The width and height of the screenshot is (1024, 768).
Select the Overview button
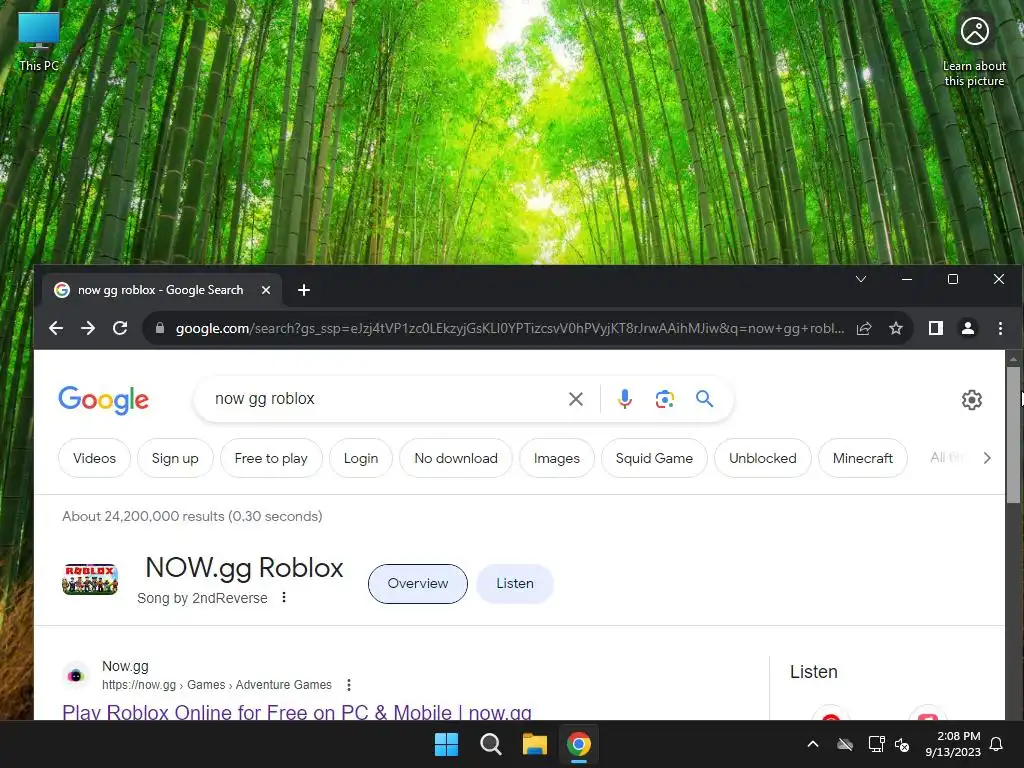click(418, 584)
